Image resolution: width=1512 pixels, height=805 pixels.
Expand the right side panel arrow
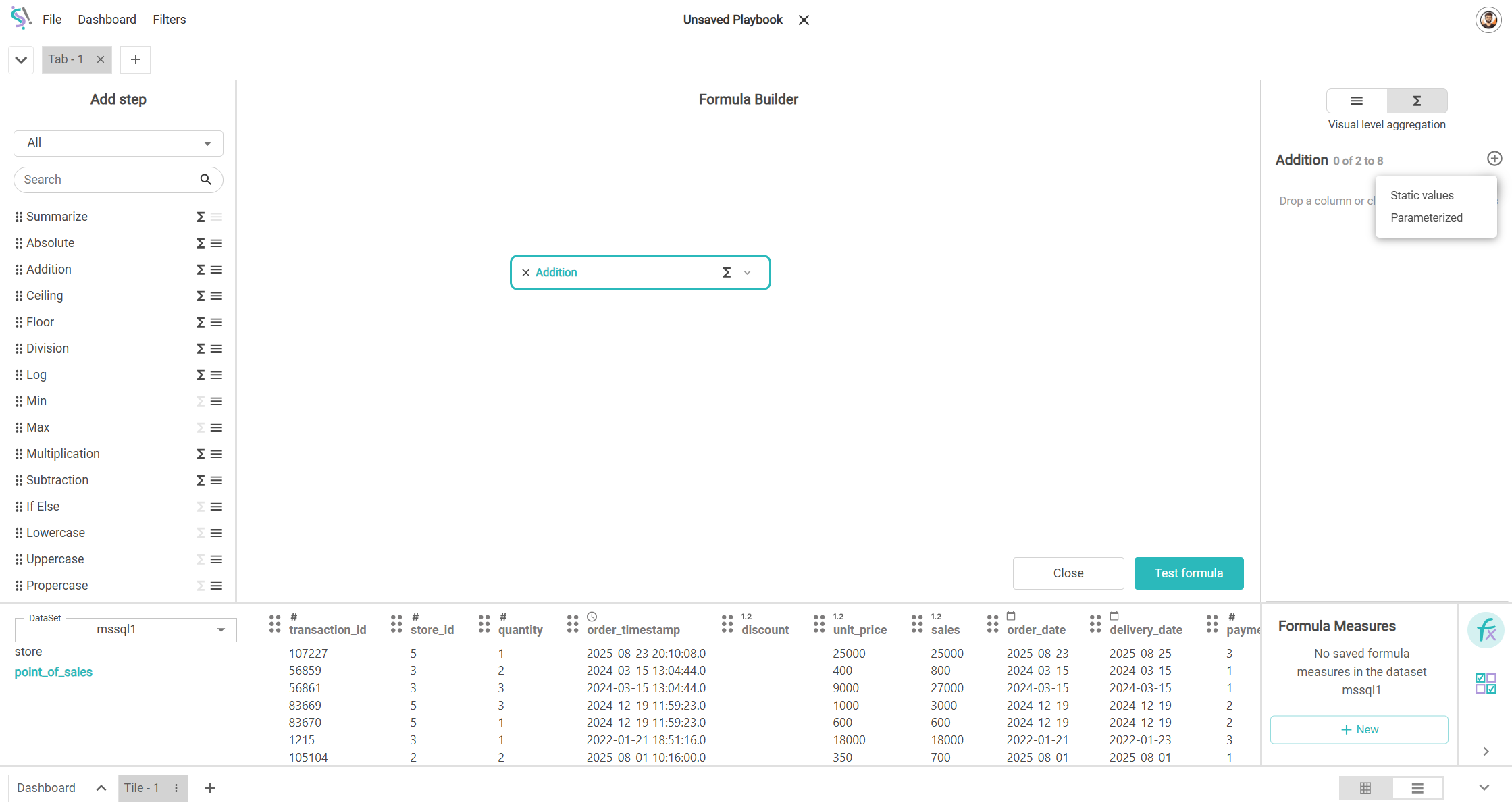[x=1486, y=752]
